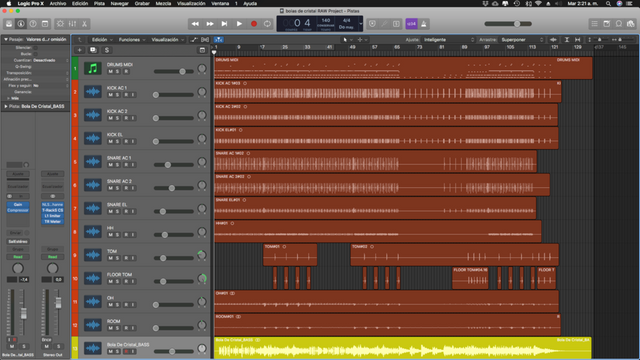Click the Bnce button on Stereo Out
This screenshot has height=360, width=640.
tap(47, 340)
